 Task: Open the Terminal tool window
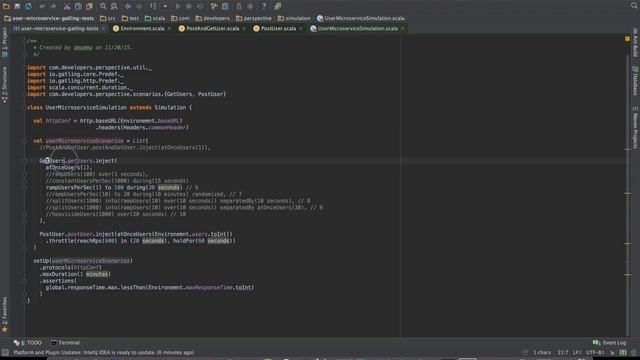65,343
